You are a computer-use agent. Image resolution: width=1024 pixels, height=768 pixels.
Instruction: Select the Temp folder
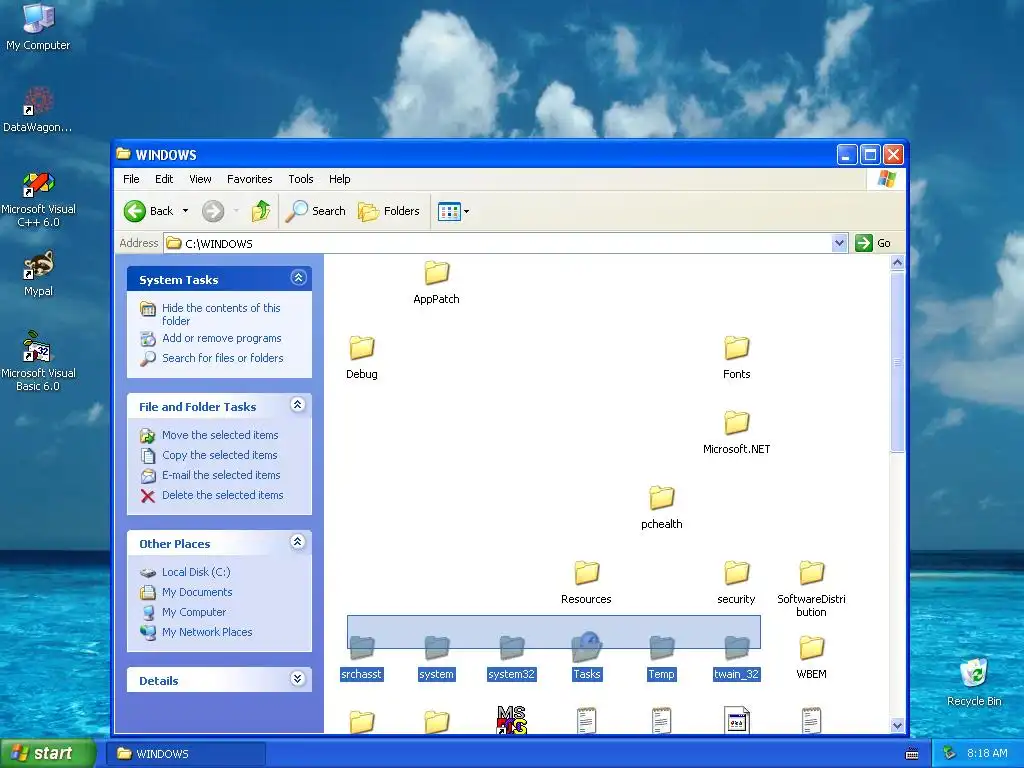662,658
